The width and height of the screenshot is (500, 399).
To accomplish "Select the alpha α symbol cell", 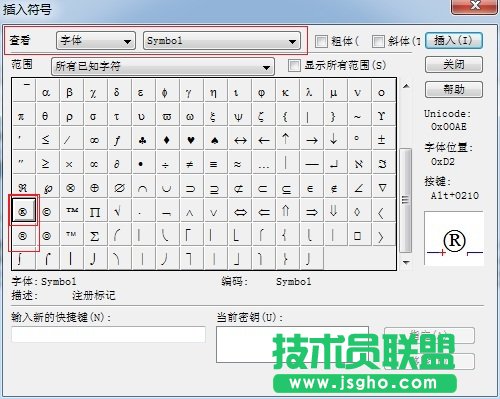I will click(x=48, y=91).
